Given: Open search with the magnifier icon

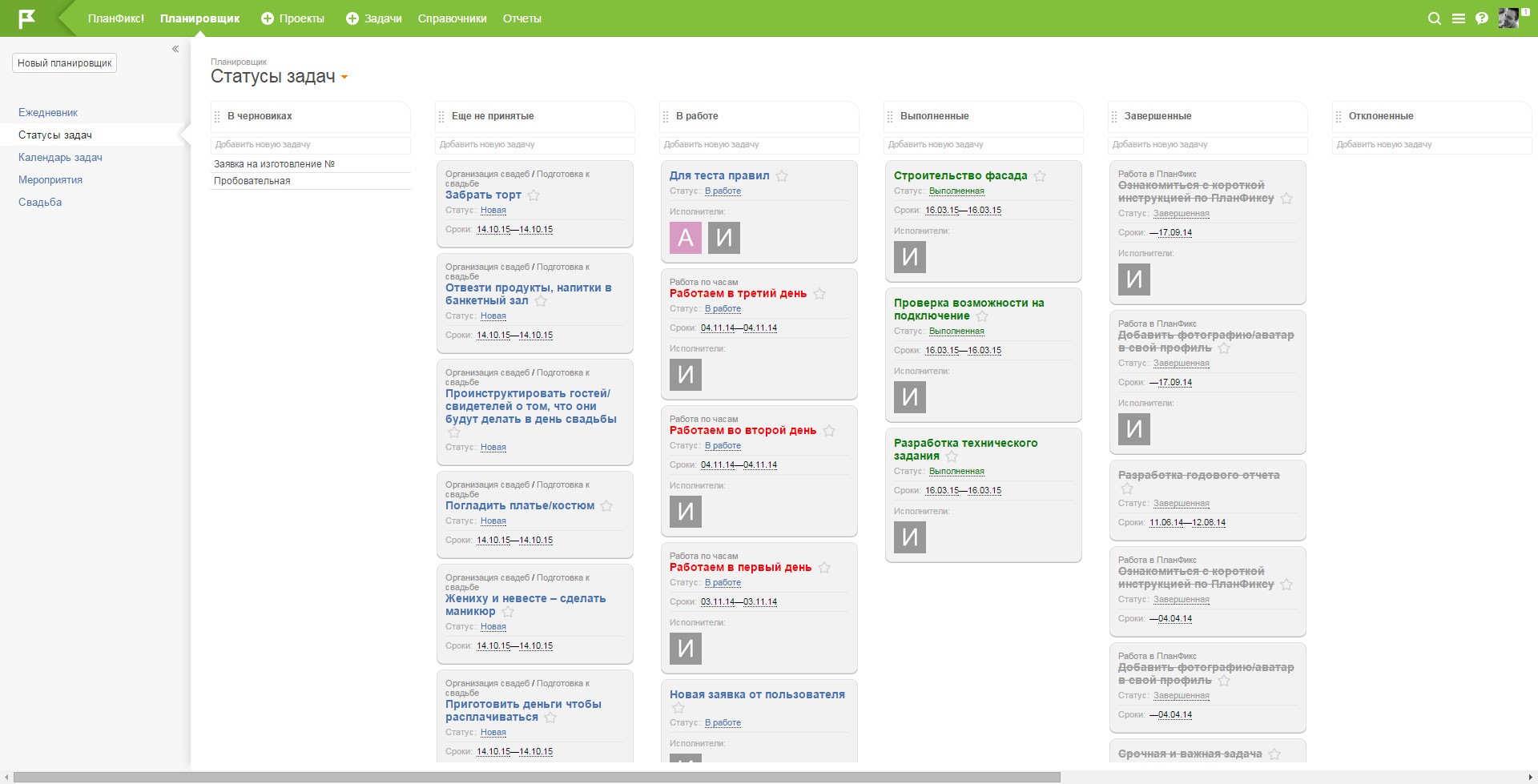Looking at the screenshot, I should (x=1434, y=18).
